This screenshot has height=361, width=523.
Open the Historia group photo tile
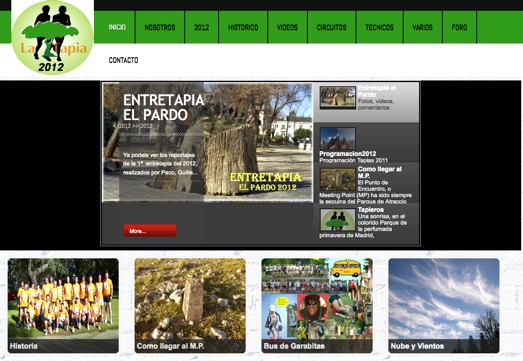63,305
